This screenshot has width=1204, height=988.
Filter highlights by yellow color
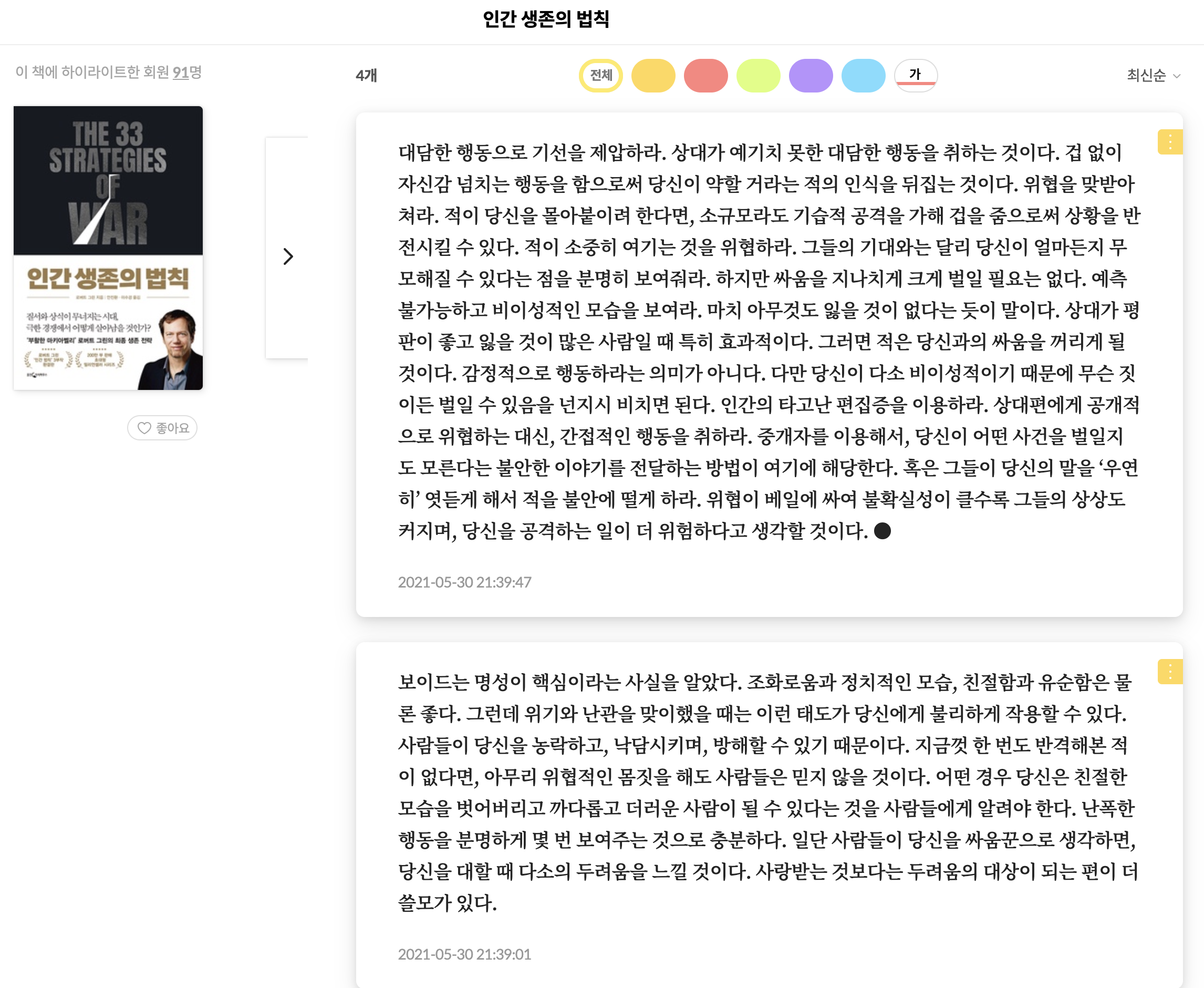[653, 75]
